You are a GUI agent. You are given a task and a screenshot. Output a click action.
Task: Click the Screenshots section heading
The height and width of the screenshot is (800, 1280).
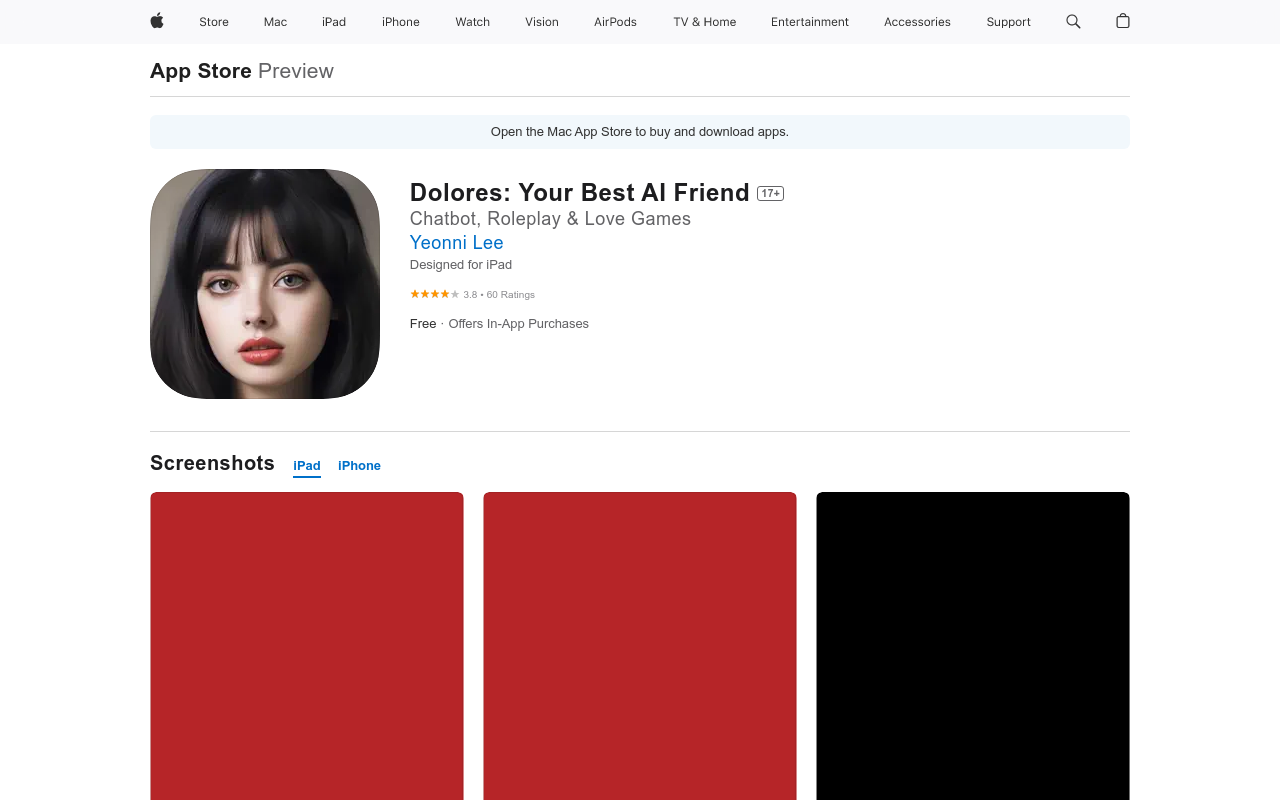212,463
